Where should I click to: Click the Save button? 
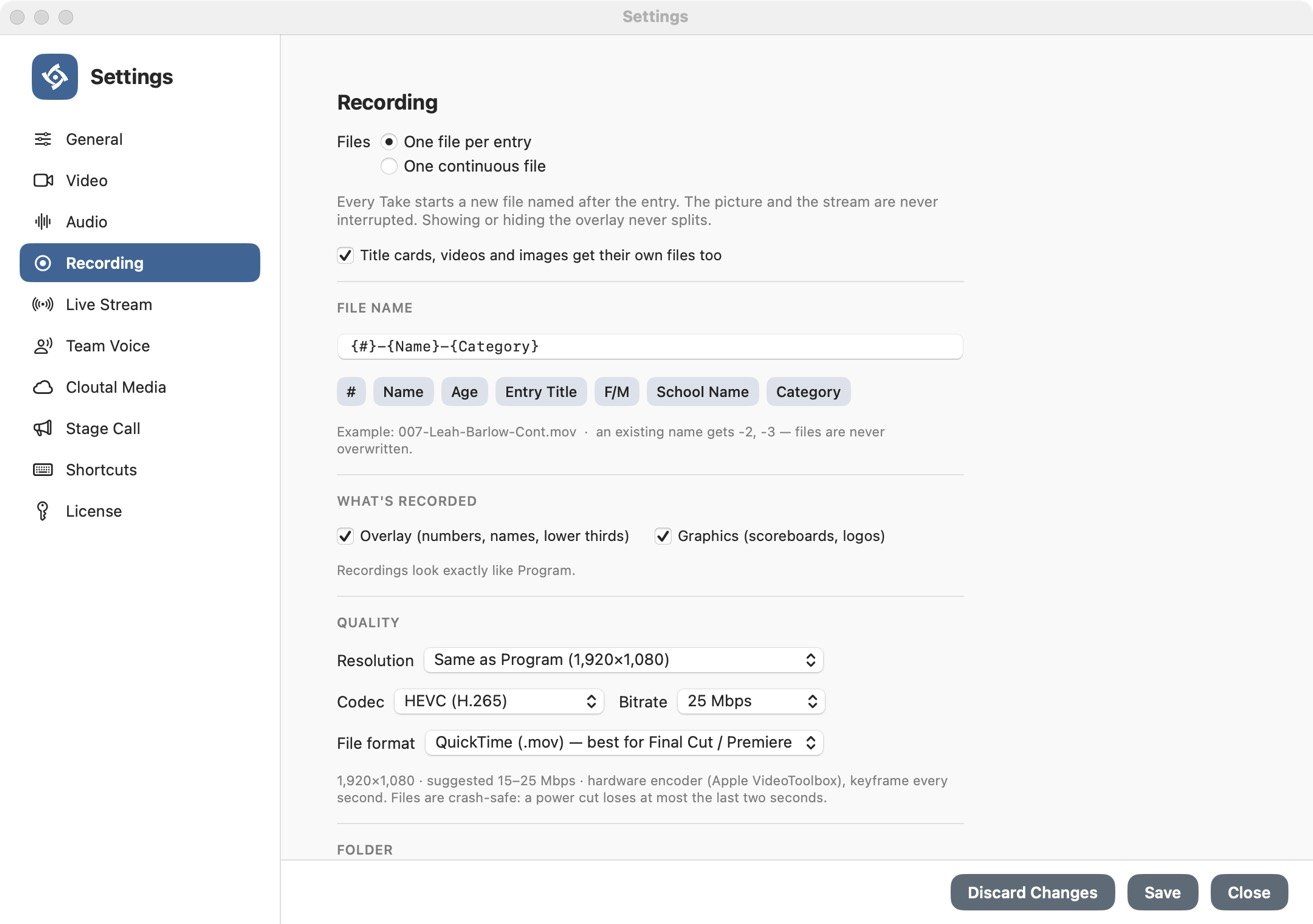point(1162,892)
